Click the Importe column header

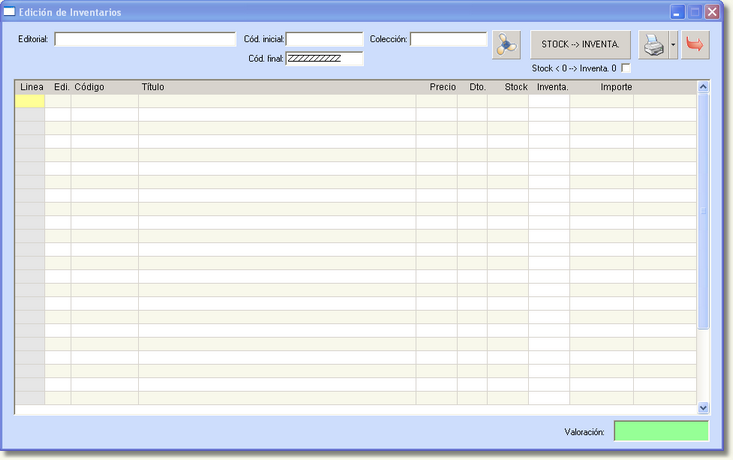pos(602,87)
